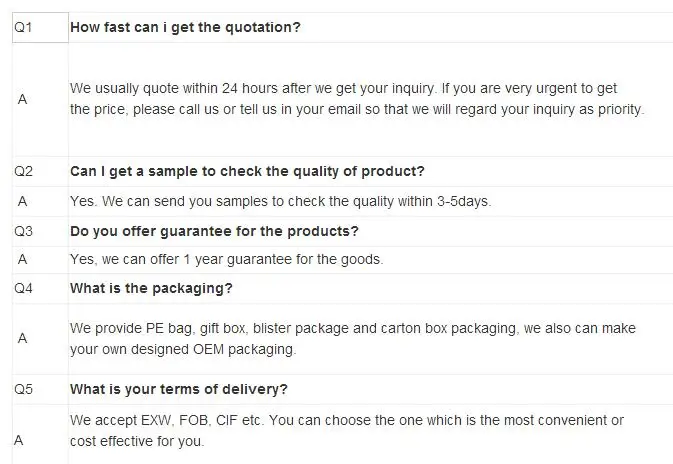Click the 'A' label beside the 24 hours answer
The height and width of the screenshot is (464, 673).
click(x=23, y=99)
